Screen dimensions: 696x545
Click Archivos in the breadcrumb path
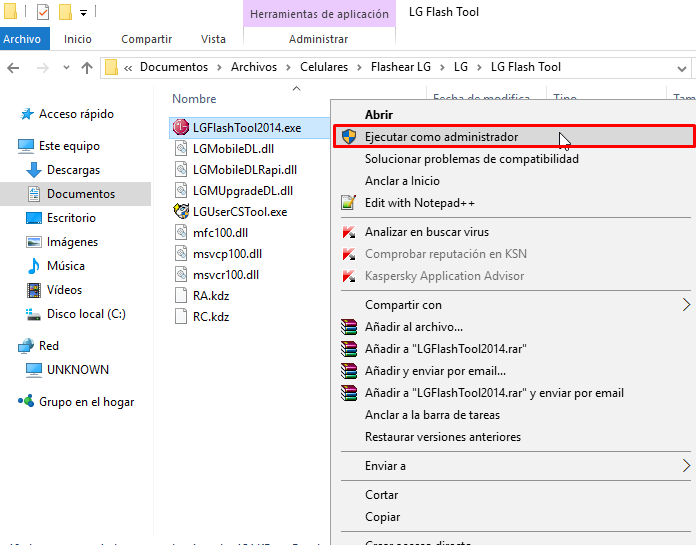254,67
